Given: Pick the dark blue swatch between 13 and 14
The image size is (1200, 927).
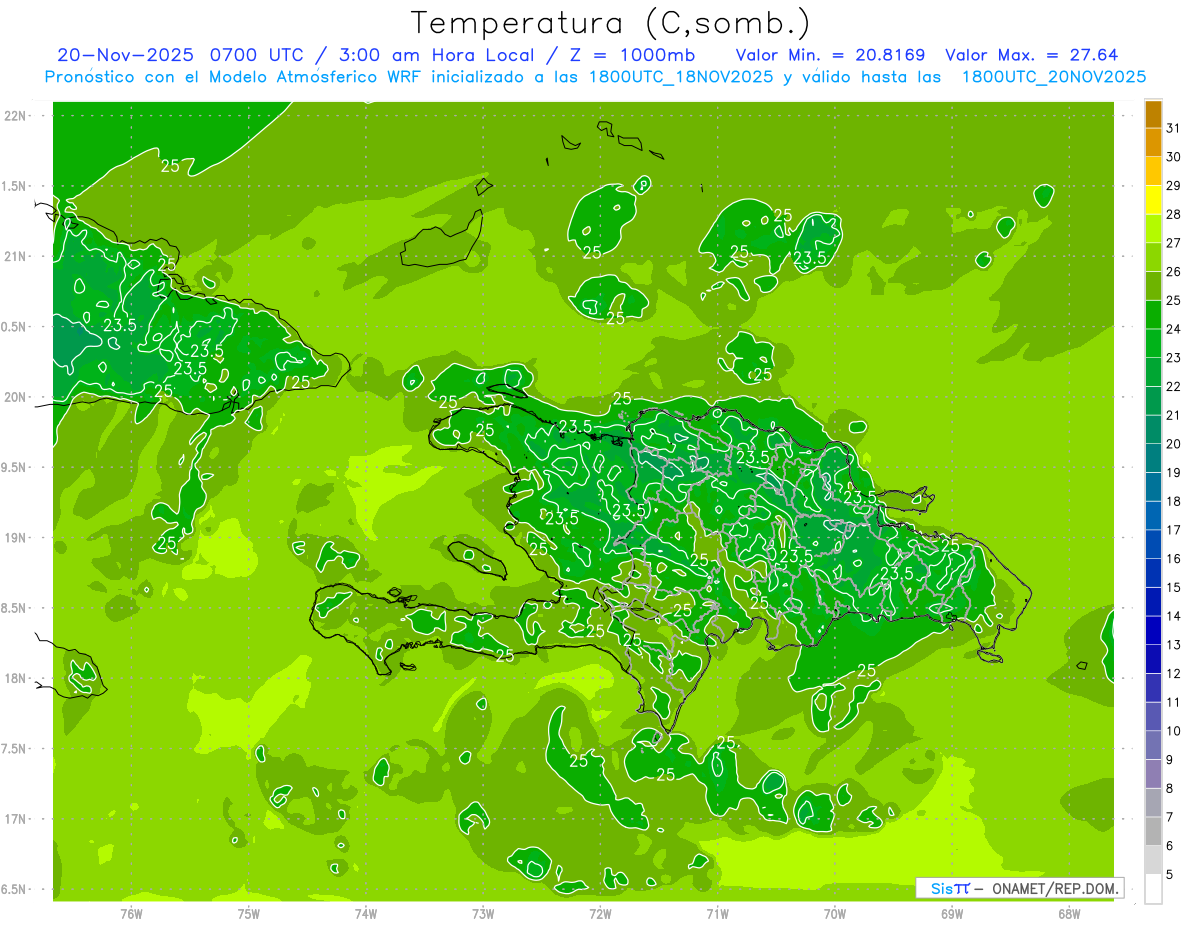Looking at the screenshot, I should (1153, 630).
